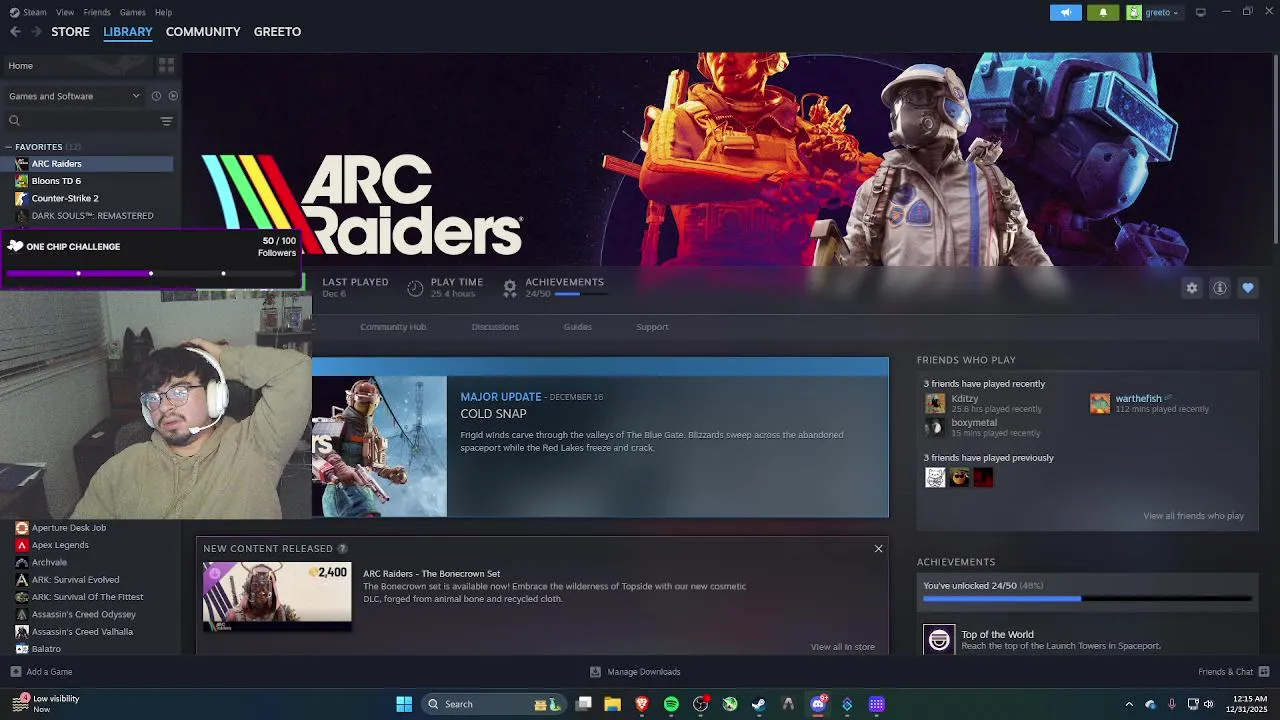Viewport: 1280px width, 720px height.
Task: Open the achievements gear icon by ACHIEVEMENTS
Action: (x=510, y=288)
